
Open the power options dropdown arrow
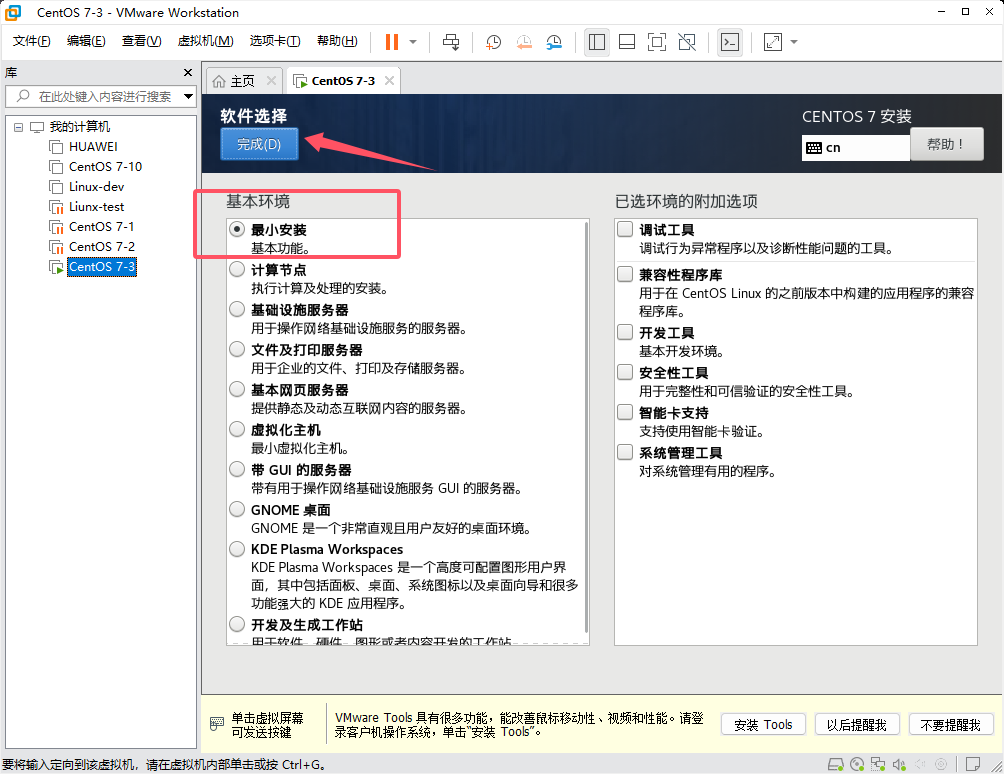pos(413,42)
